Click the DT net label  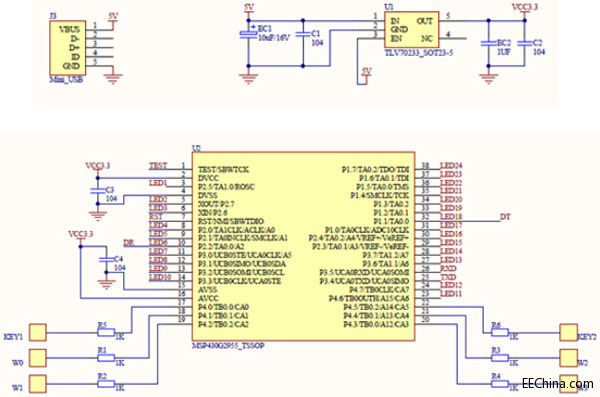505,217
